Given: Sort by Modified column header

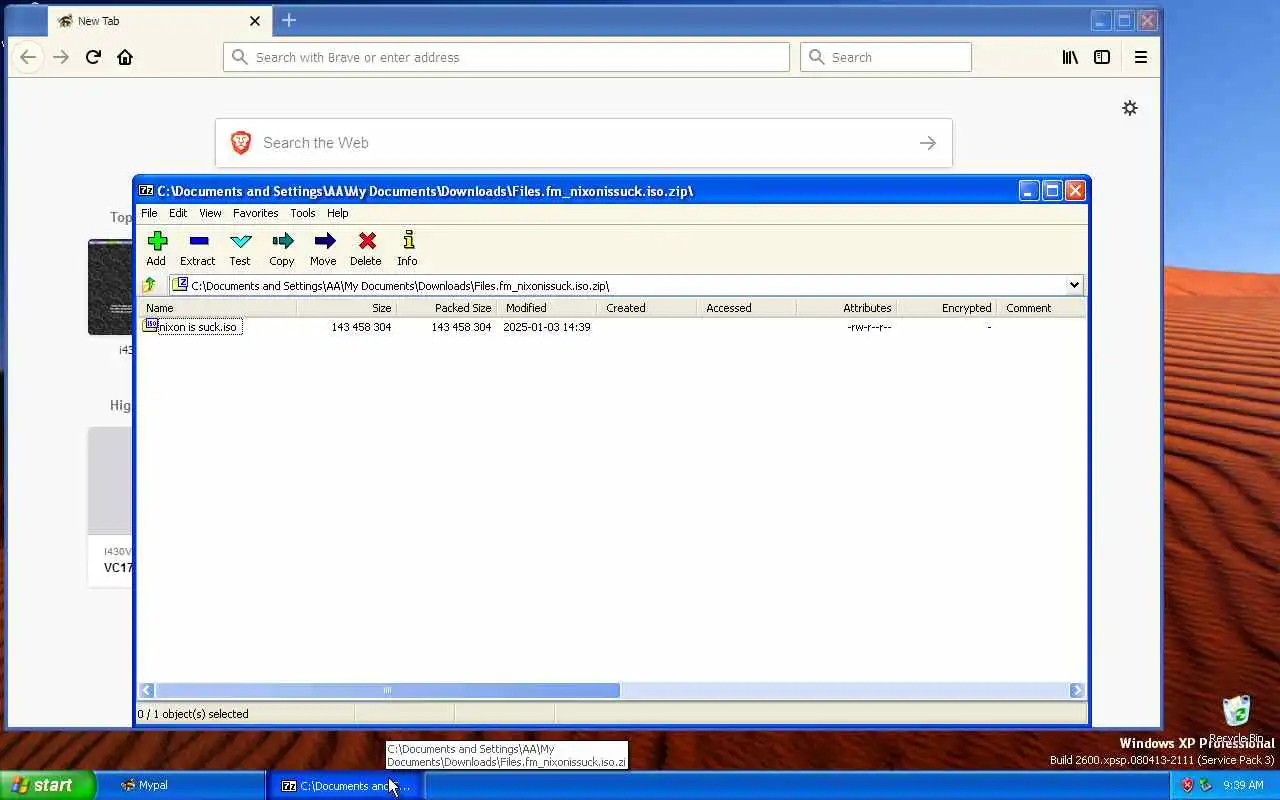Looking at the screenshot, I should pyautogui.click(x=546, y=308).
